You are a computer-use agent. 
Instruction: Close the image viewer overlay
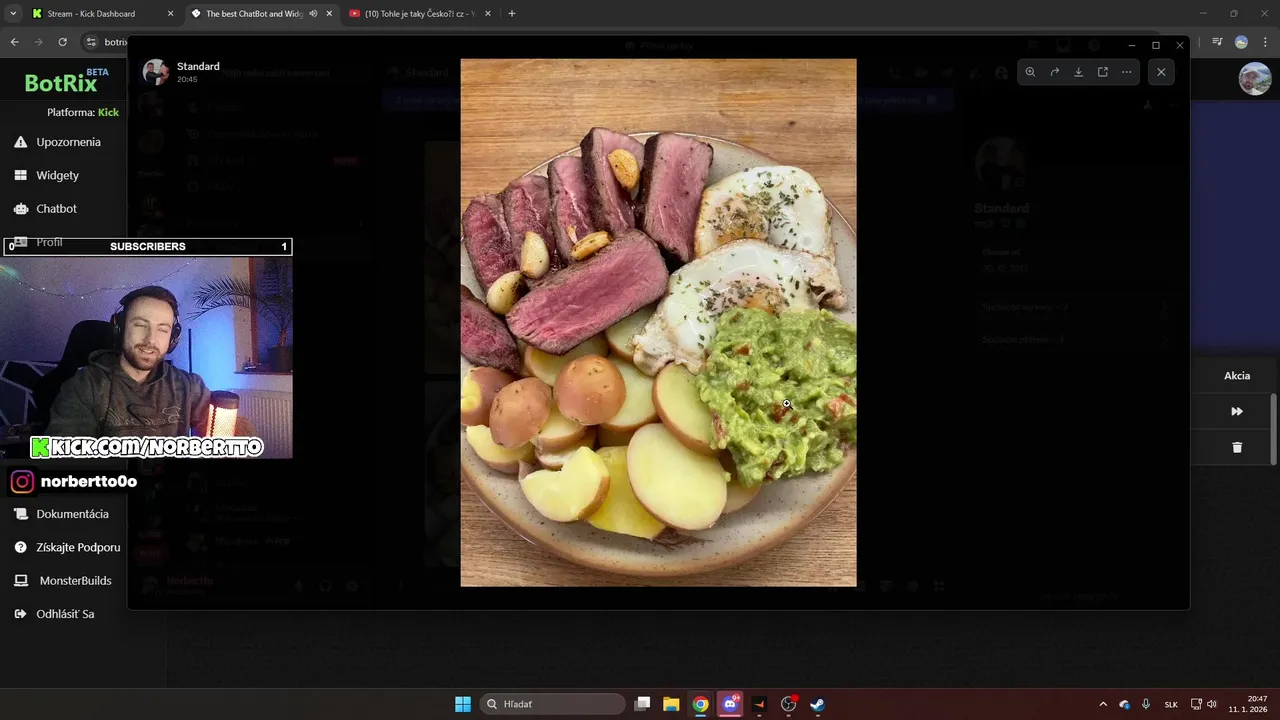1161,72
